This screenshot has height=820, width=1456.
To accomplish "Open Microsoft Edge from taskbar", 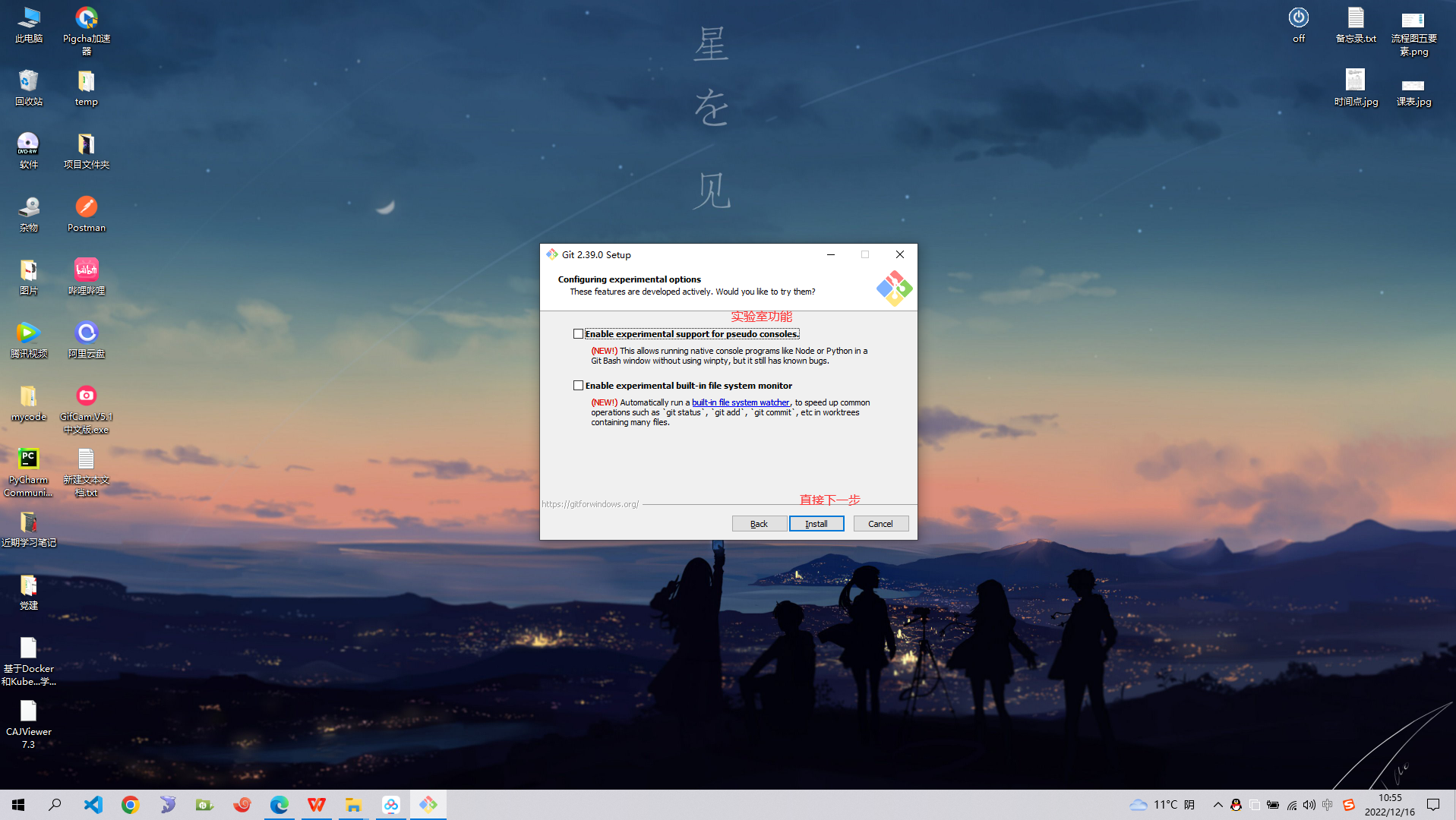I will 279,805.
